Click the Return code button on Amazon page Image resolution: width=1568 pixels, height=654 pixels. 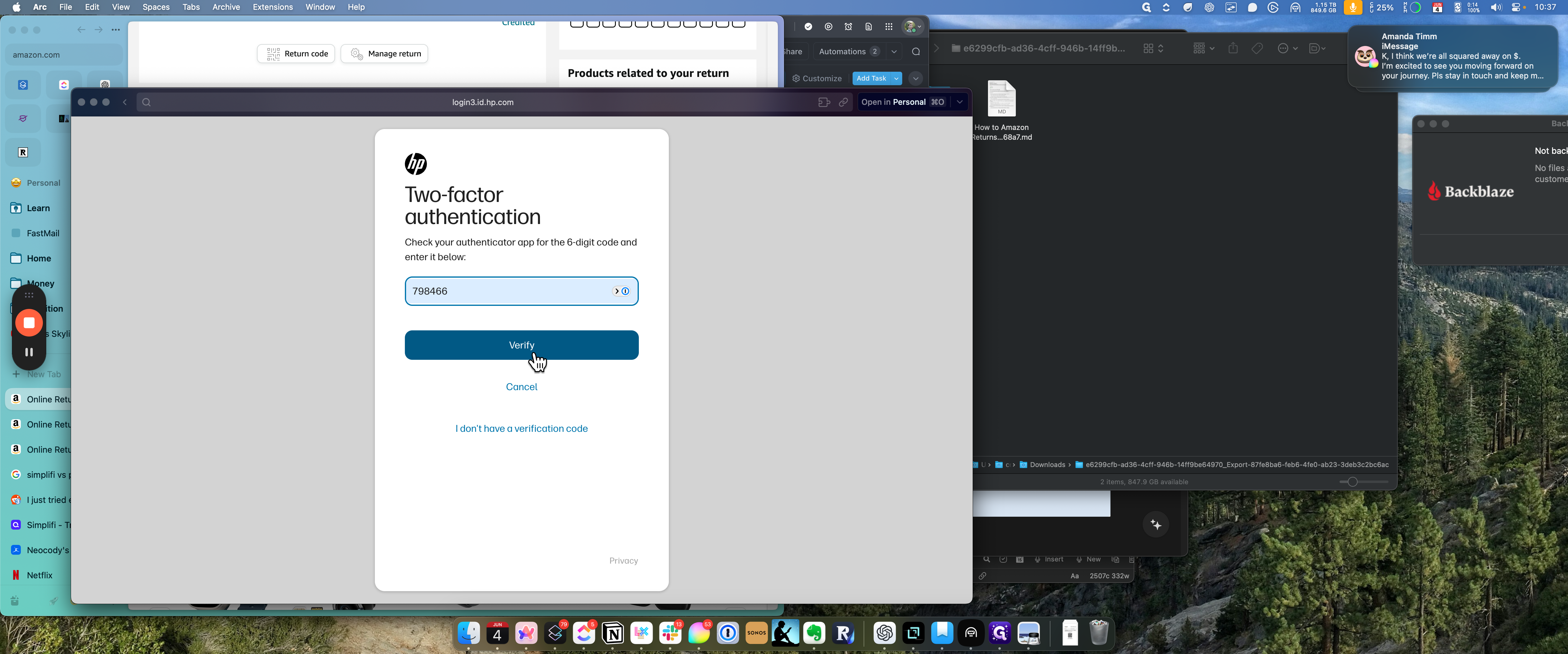(x=296, y=54)
